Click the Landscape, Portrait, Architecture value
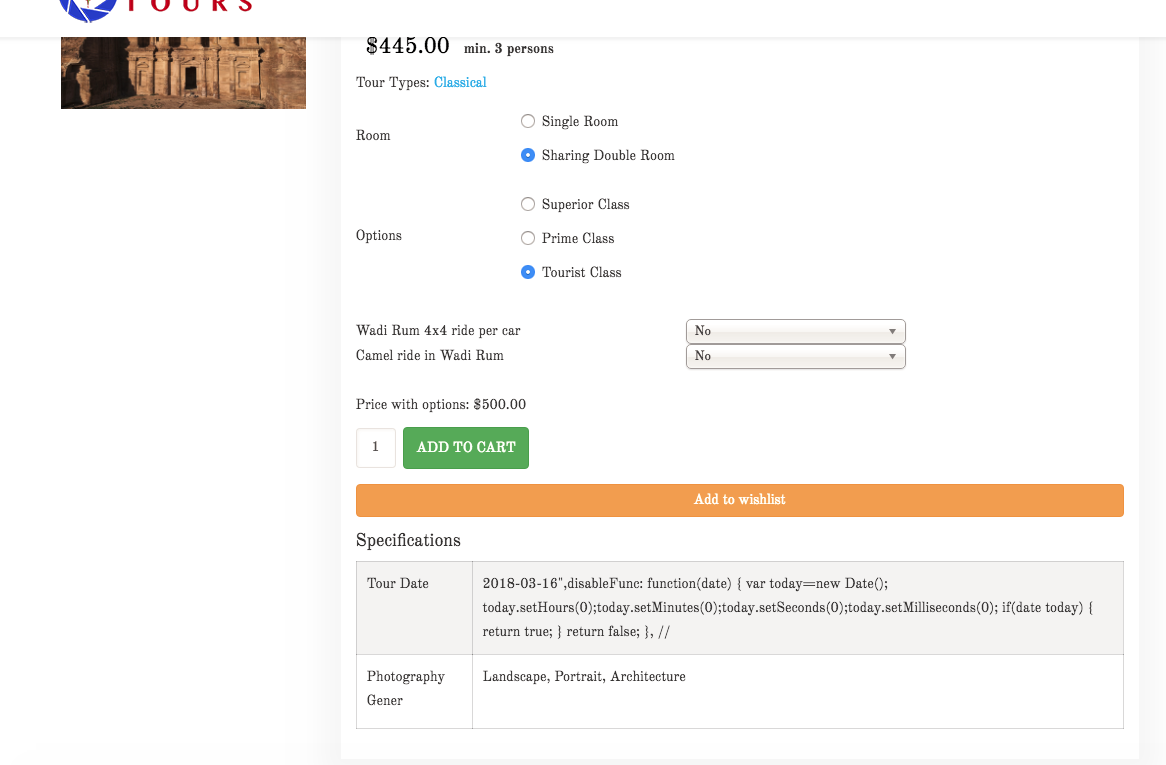 584,677
